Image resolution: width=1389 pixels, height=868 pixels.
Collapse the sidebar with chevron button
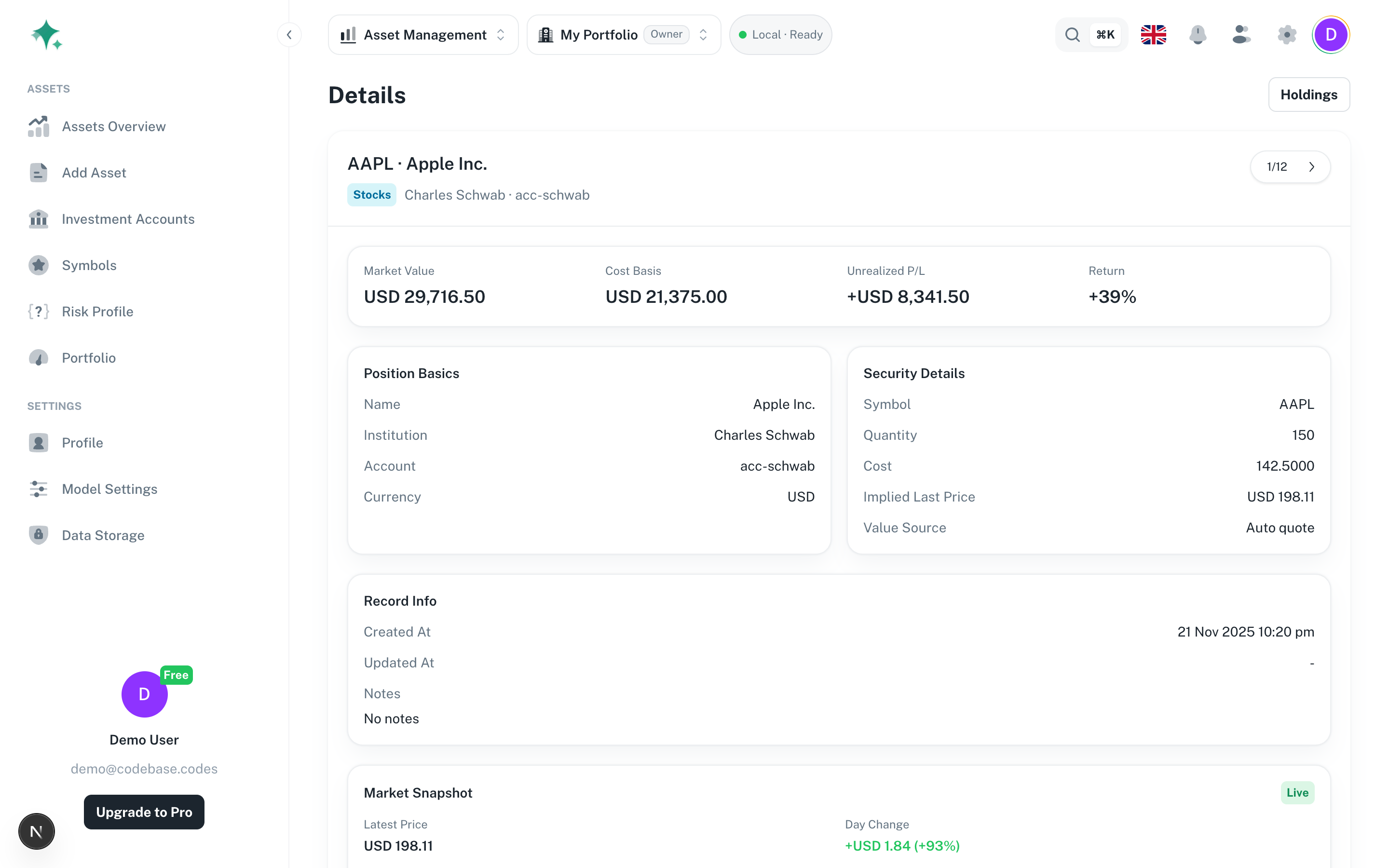click(x=289, y=35)
